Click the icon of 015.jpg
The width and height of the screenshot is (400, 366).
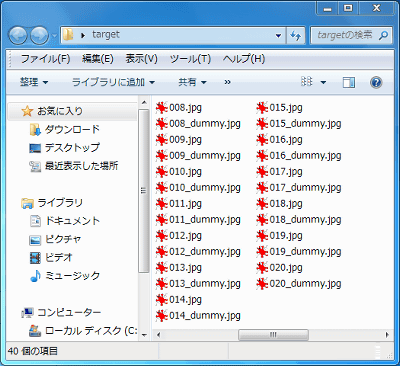[x=262, y=108]
